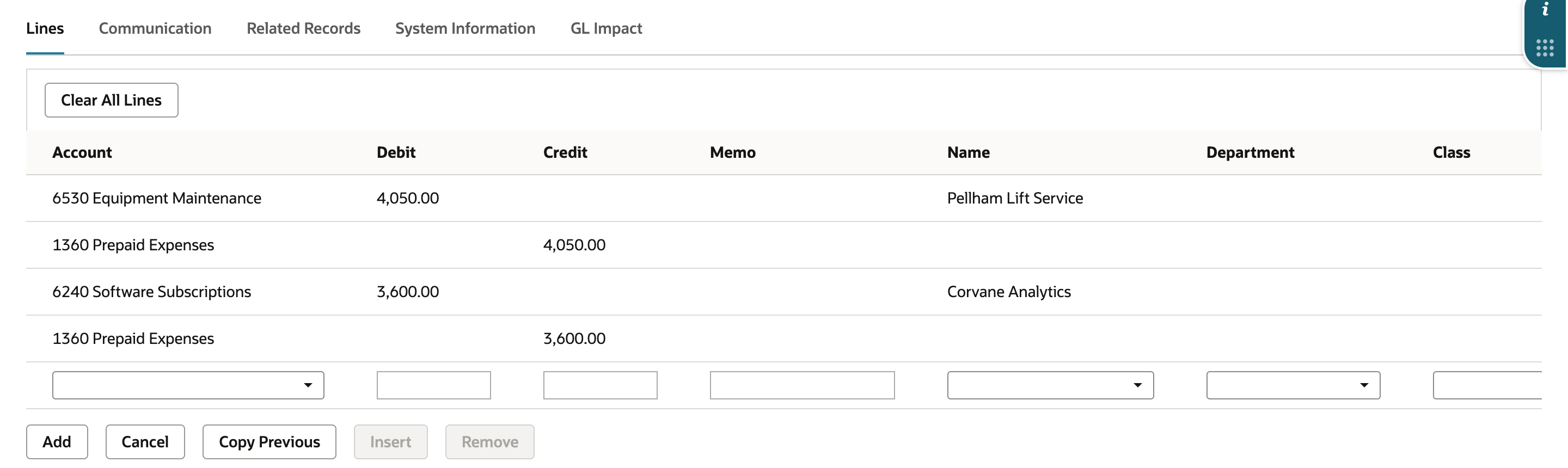Open the Communication tab
Viewport: 1568px width, 468px height.
coord(155,29)
